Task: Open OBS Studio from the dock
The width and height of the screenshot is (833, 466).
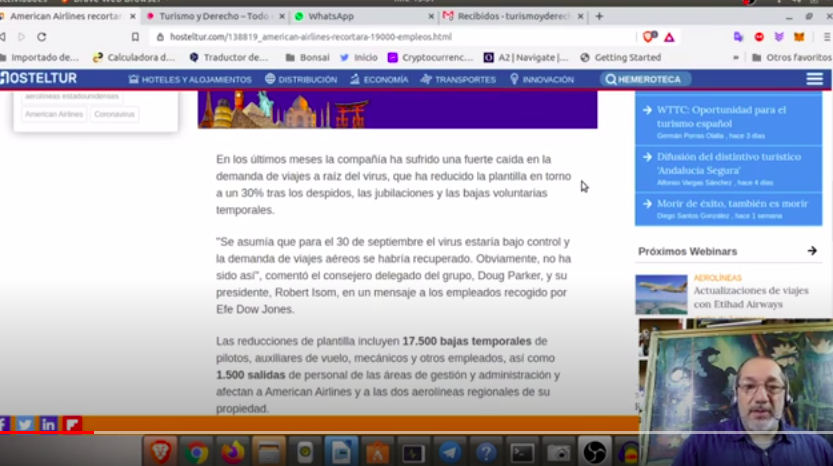Action: coord(594,453)
